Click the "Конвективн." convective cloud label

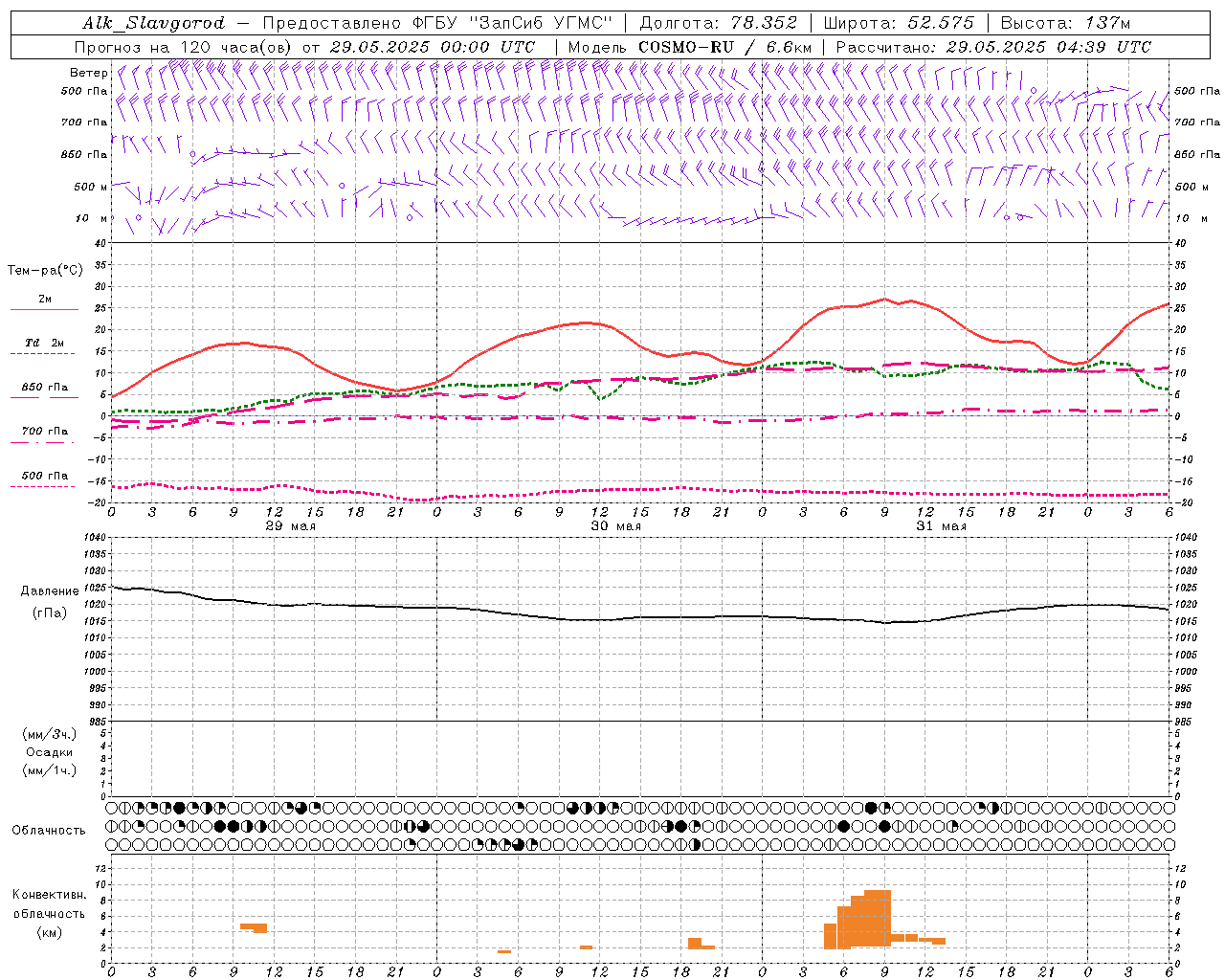[49, 895]
